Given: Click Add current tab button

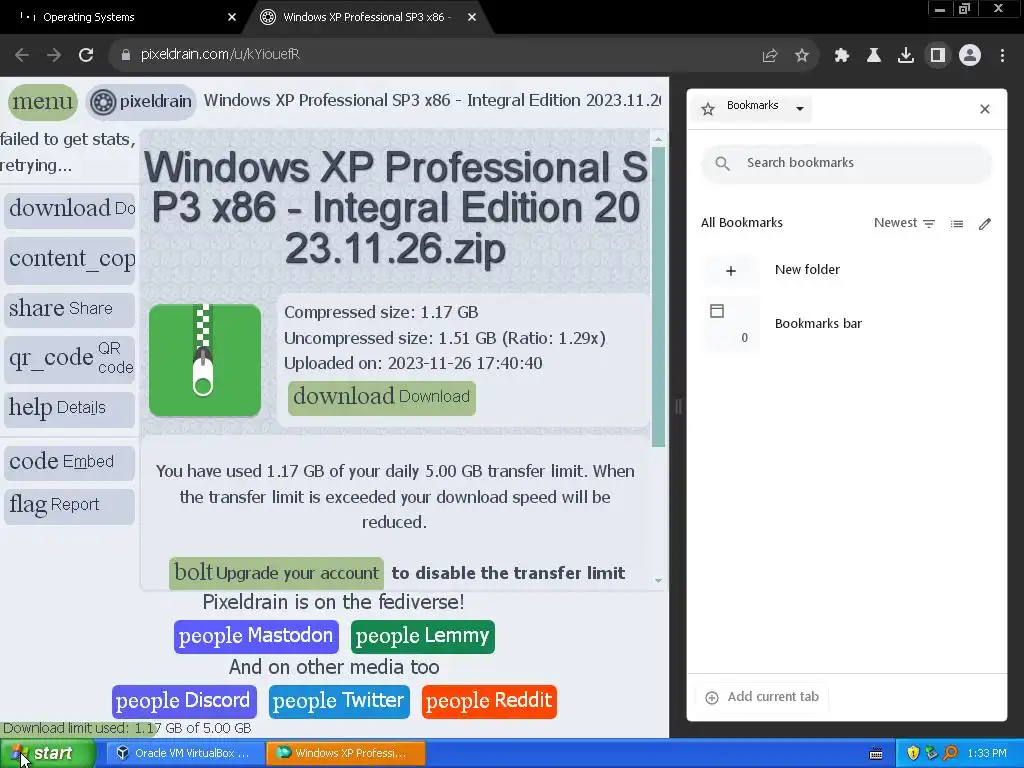Looking at the screenshot, I should pyautogui.click(x=762, y=697).
